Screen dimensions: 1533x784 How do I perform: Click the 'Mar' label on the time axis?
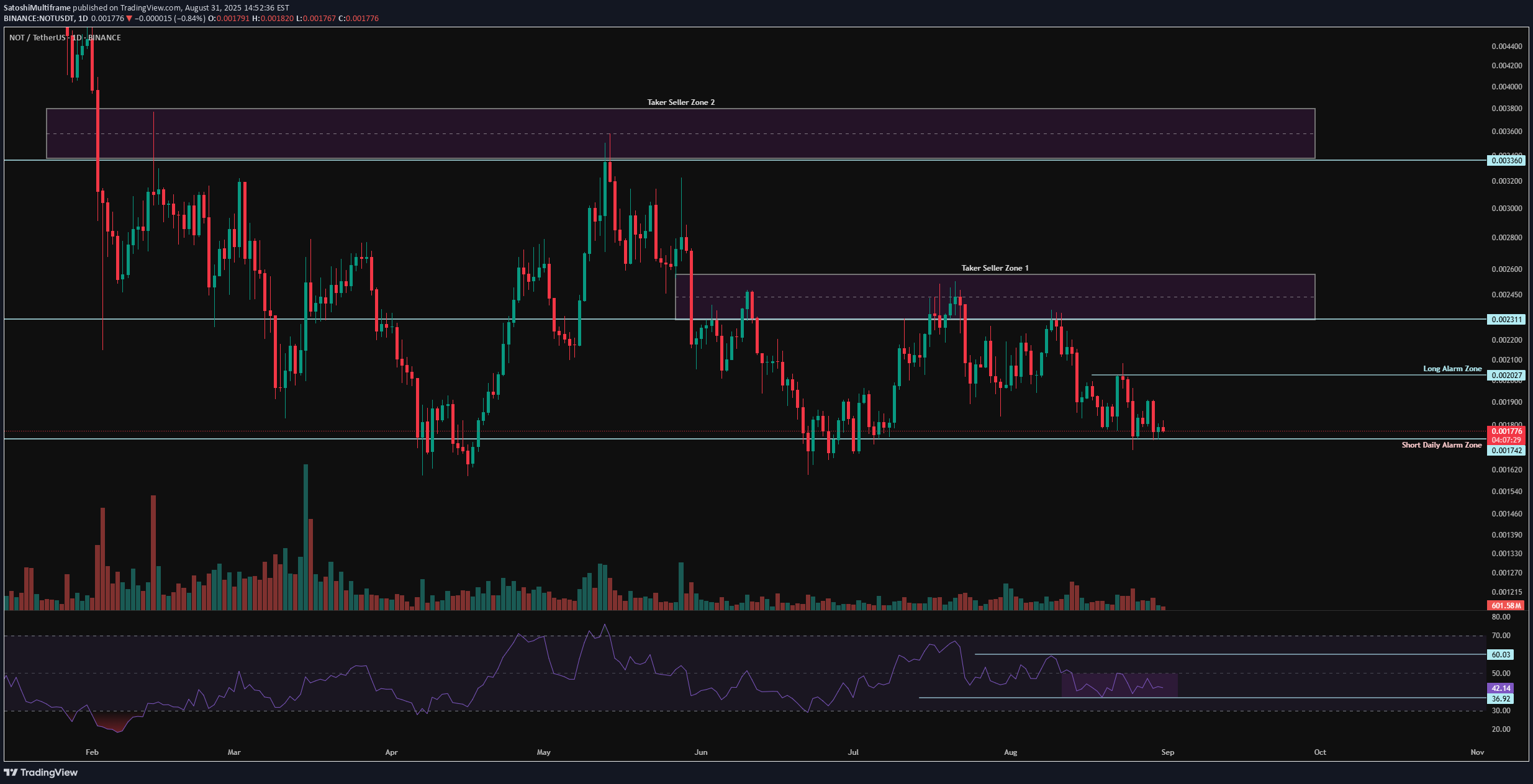(234, 752)
